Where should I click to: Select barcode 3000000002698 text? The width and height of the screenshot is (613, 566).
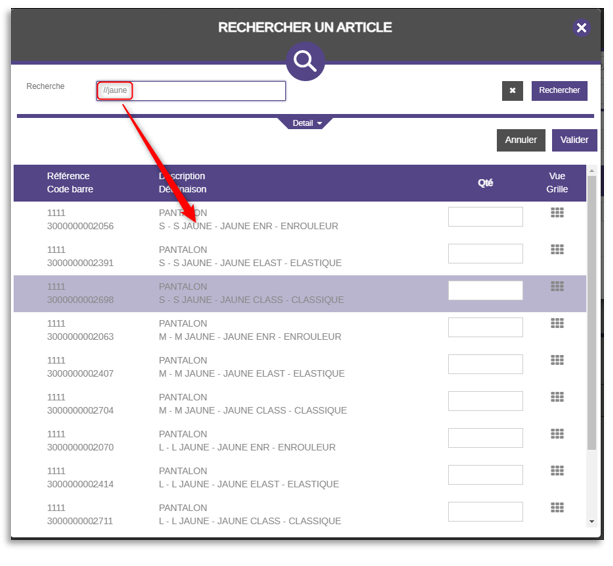pos(80,300)
